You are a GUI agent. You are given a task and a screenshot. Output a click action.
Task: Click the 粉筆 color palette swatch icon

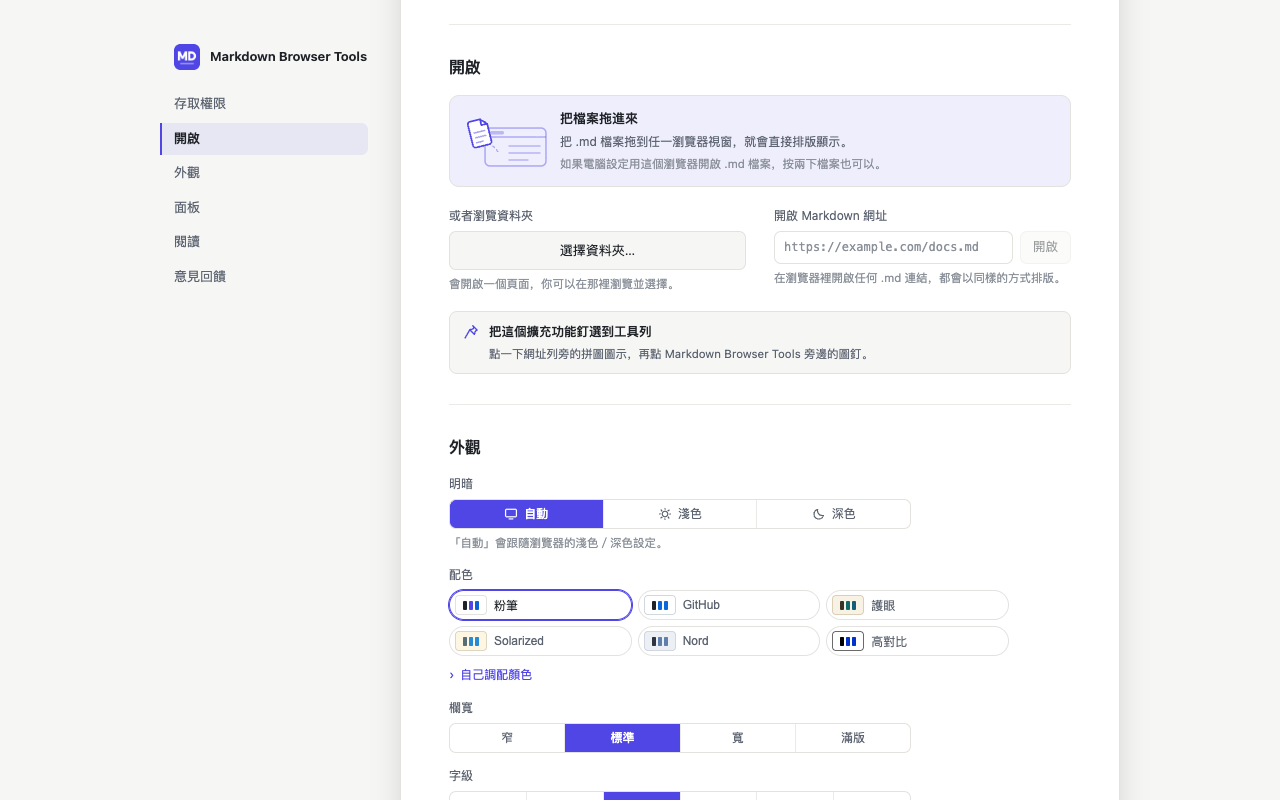[471, 605]
